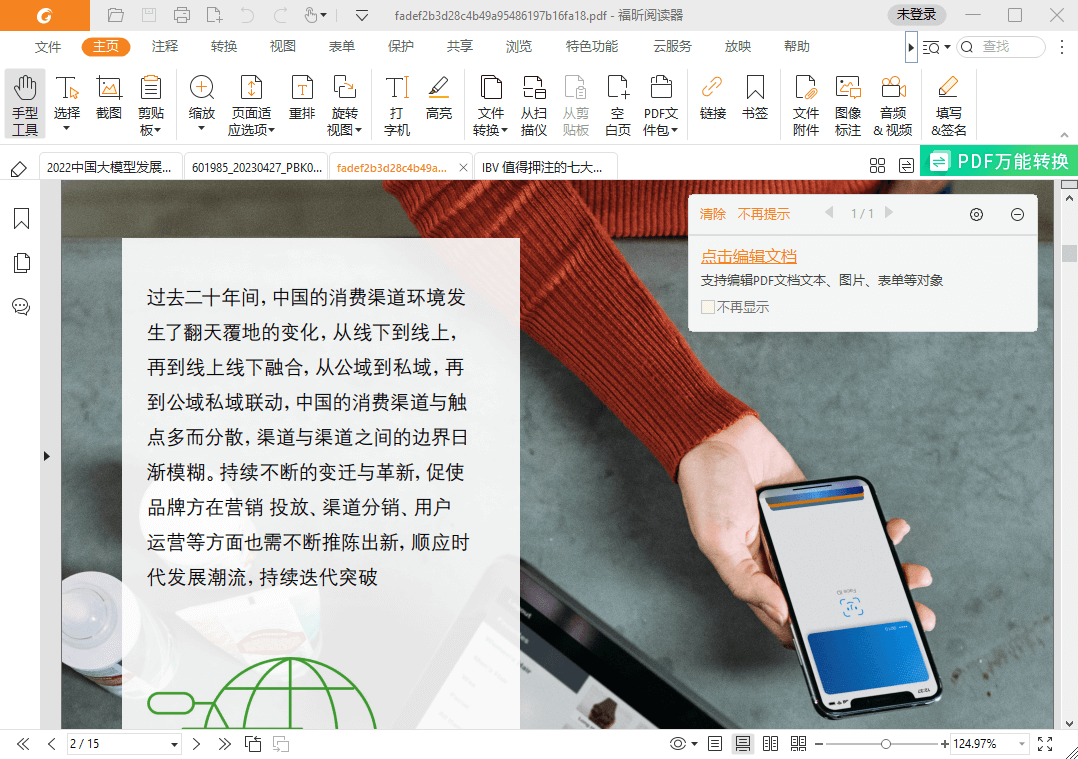
Task: Click 不再提示 in the tip panel
Action: tap(764, 214)
